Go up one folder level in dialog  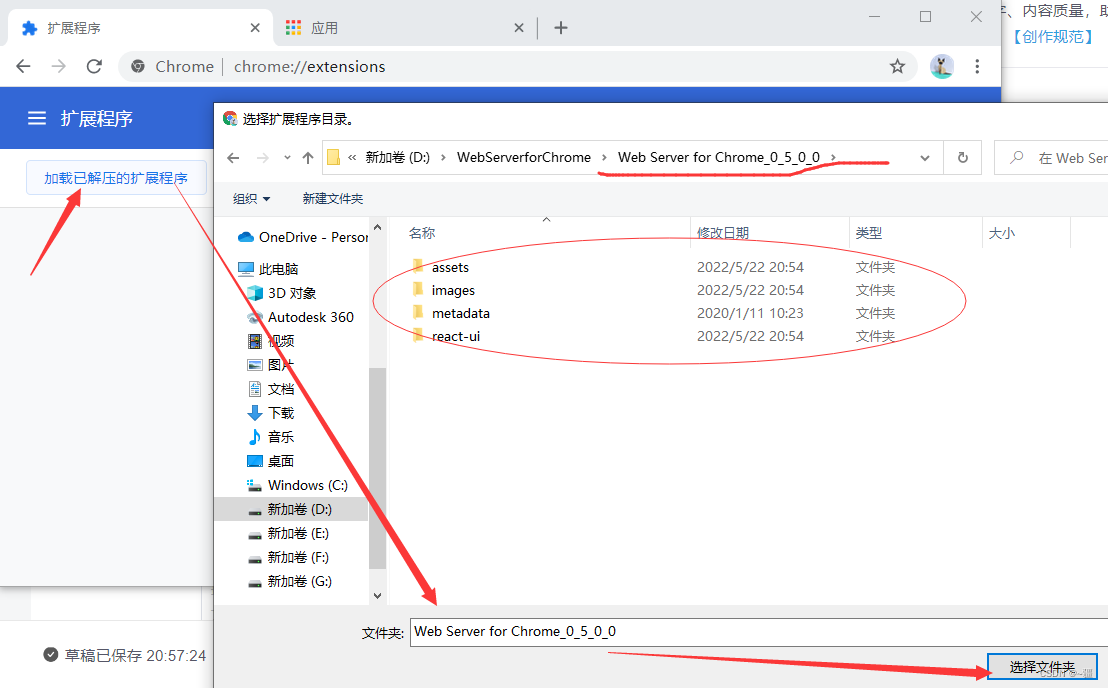tap(307, 158)
